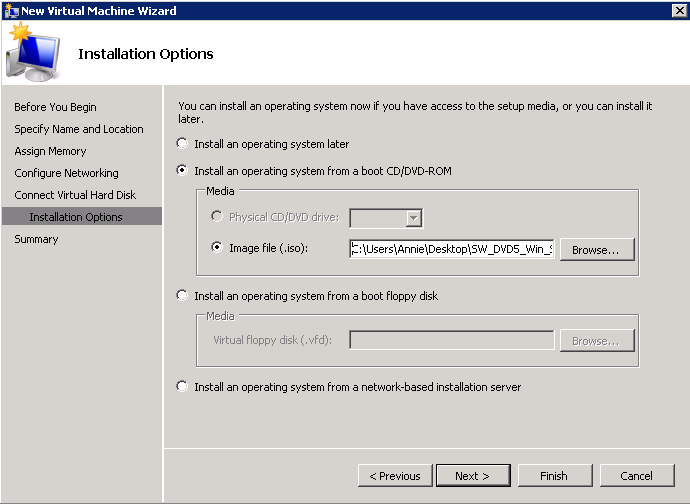This screenshot has width=690, height=504.
Task: Select install from a boot floppy disk
Action: tap(182, 296)
